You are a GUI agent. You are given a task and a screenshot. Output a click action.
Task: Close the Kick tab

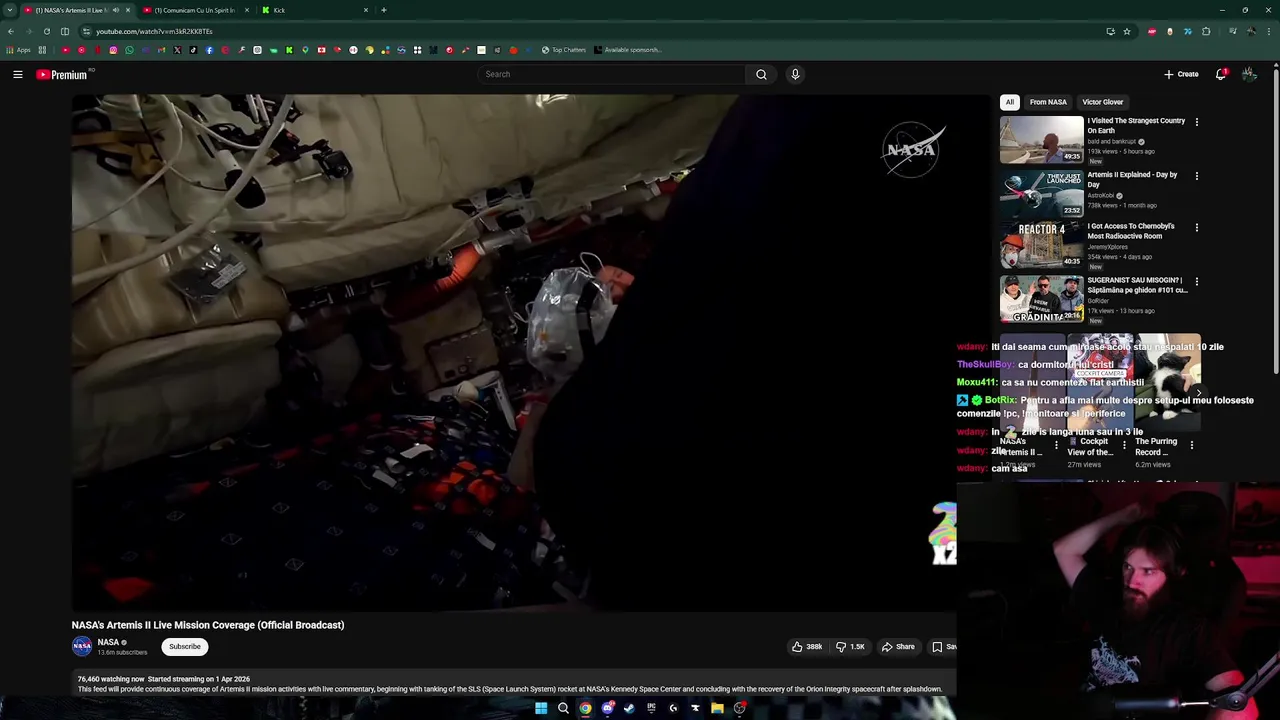coord(366,10)
